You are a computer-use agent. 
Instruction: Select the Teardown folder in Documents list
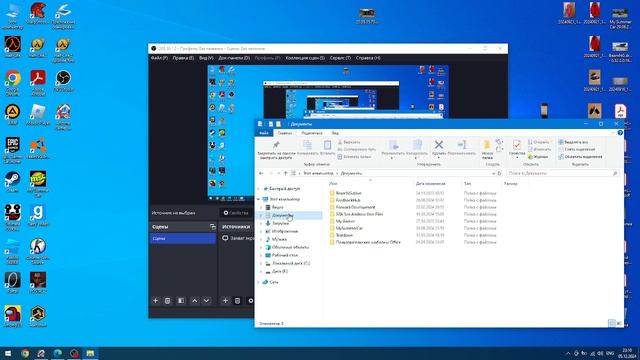344,235
